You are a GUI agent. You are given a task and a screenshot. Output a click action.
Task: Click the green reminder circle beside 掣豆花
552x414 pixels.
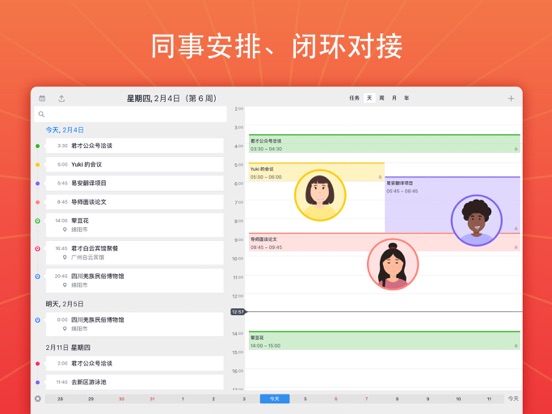point(38,221)
